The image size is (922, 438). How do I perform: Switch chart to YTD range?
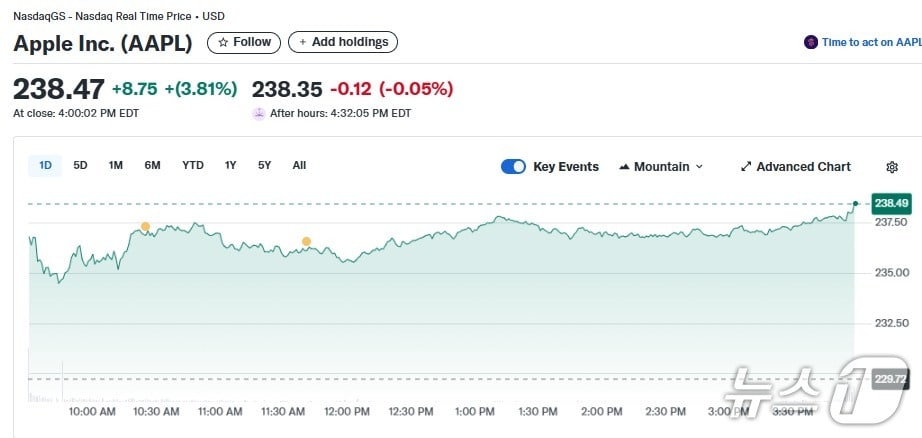click(x=192, y=166)
